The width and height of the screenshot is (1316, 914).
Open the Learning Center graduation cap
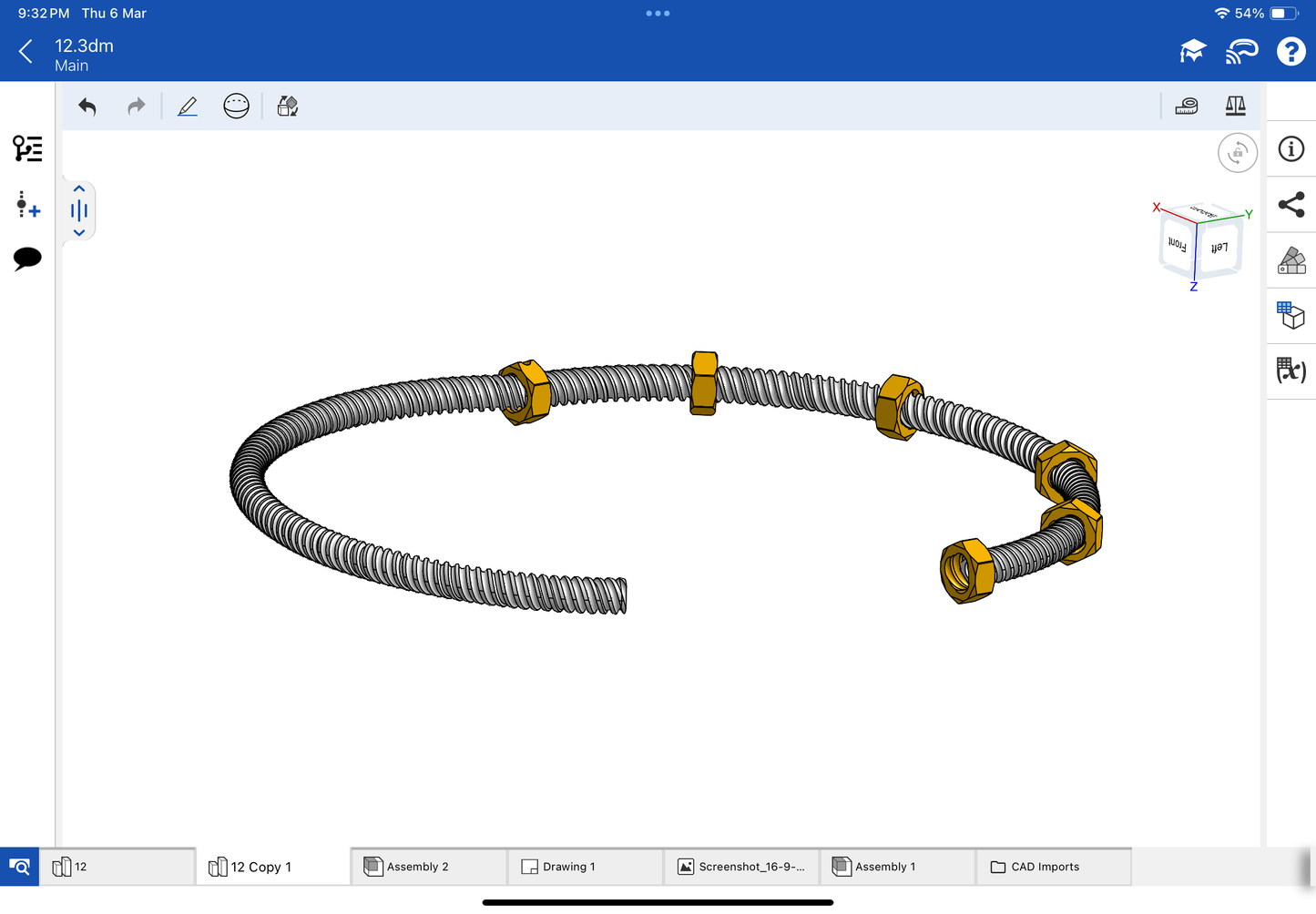point(1192,52)
